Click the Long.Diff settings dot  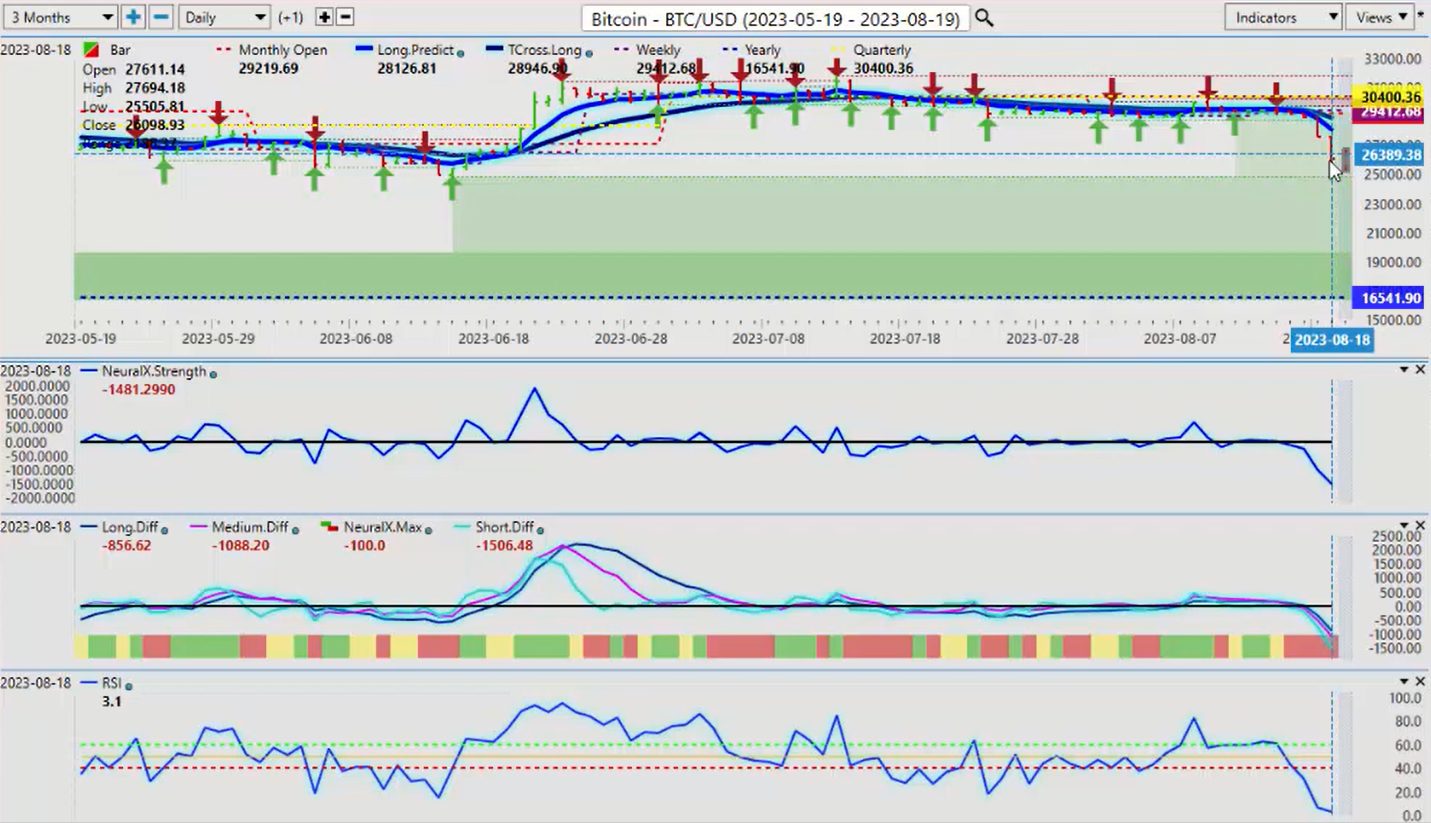[x=164, y=529]
